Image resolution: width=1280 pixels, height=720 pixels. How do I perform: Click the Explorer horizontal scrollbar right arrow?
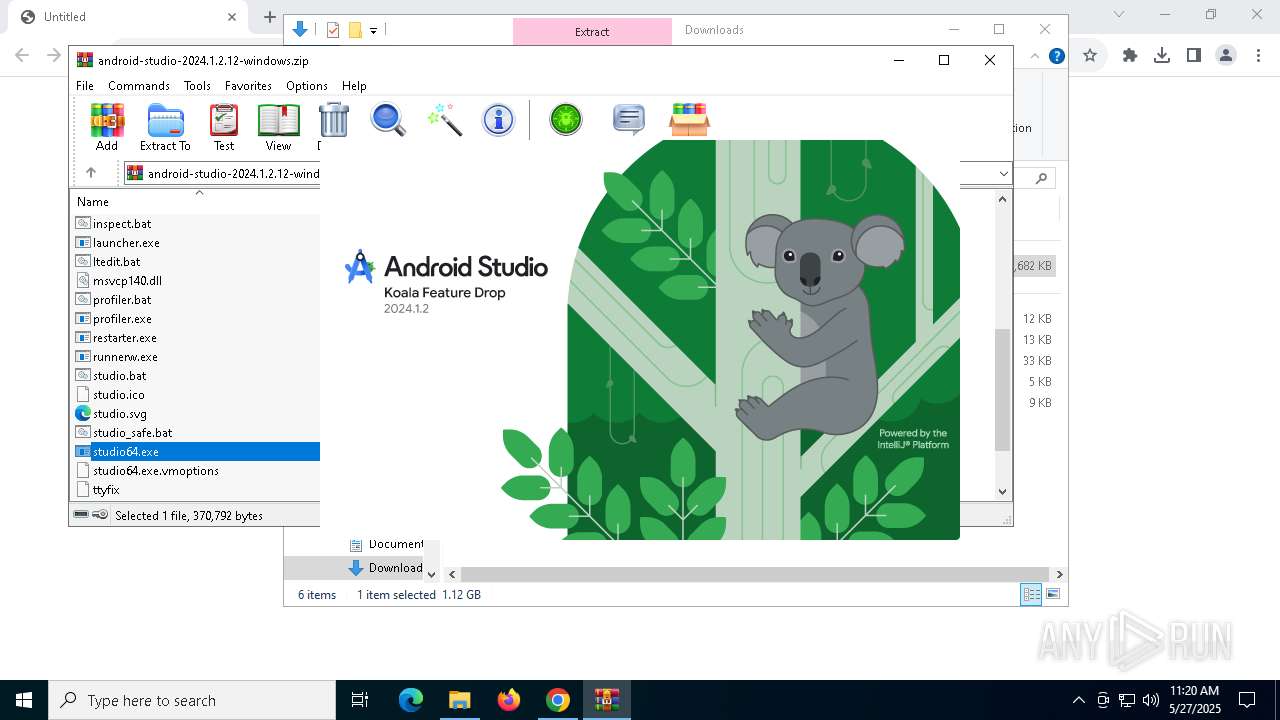(1059, 574)
